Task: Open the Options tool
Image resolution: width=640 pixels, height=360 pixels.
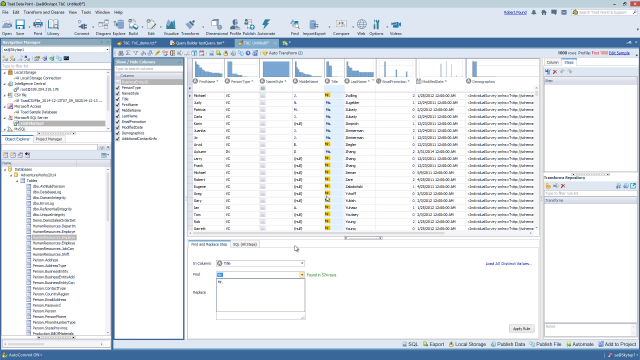Action: [x=376, y=27]
